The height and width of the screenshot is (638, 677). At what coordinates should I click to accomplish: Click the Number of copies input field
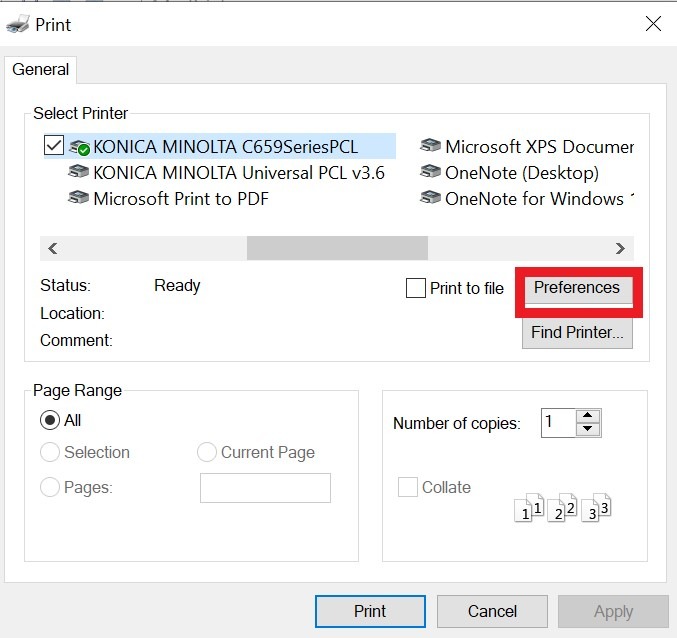coord(557,422)
